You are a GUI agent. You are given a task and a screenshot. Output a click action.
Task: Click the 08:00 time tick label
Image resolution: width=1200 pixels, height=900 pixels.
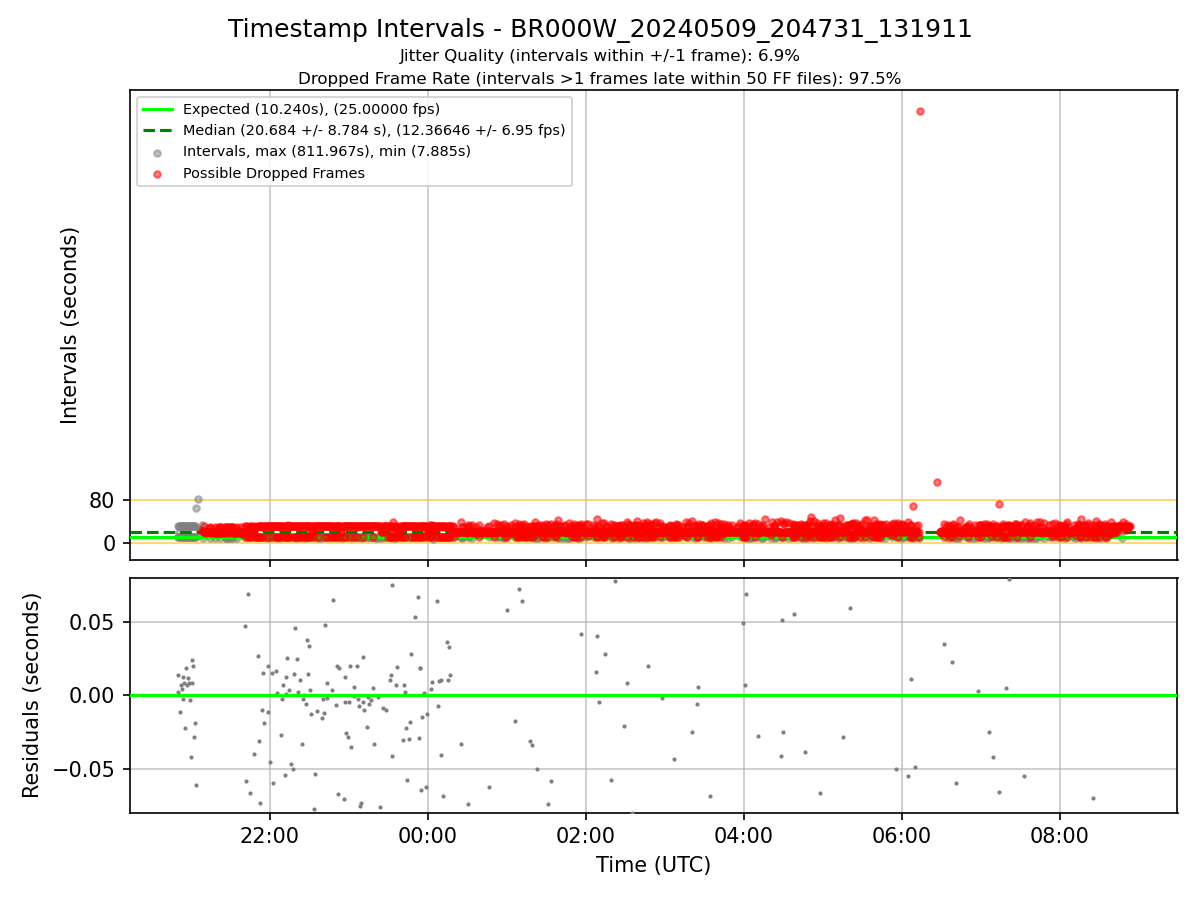pyautogui.click(x=1060, y=835)
